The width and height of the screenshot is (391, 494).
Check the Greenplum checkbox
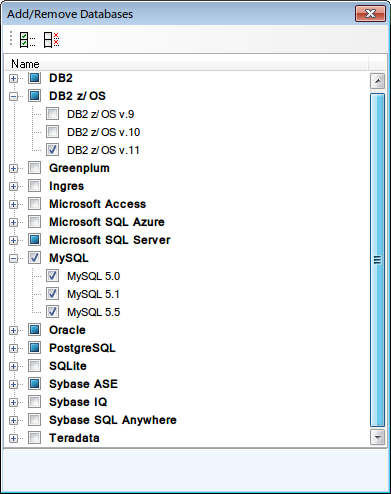(34, 168)
